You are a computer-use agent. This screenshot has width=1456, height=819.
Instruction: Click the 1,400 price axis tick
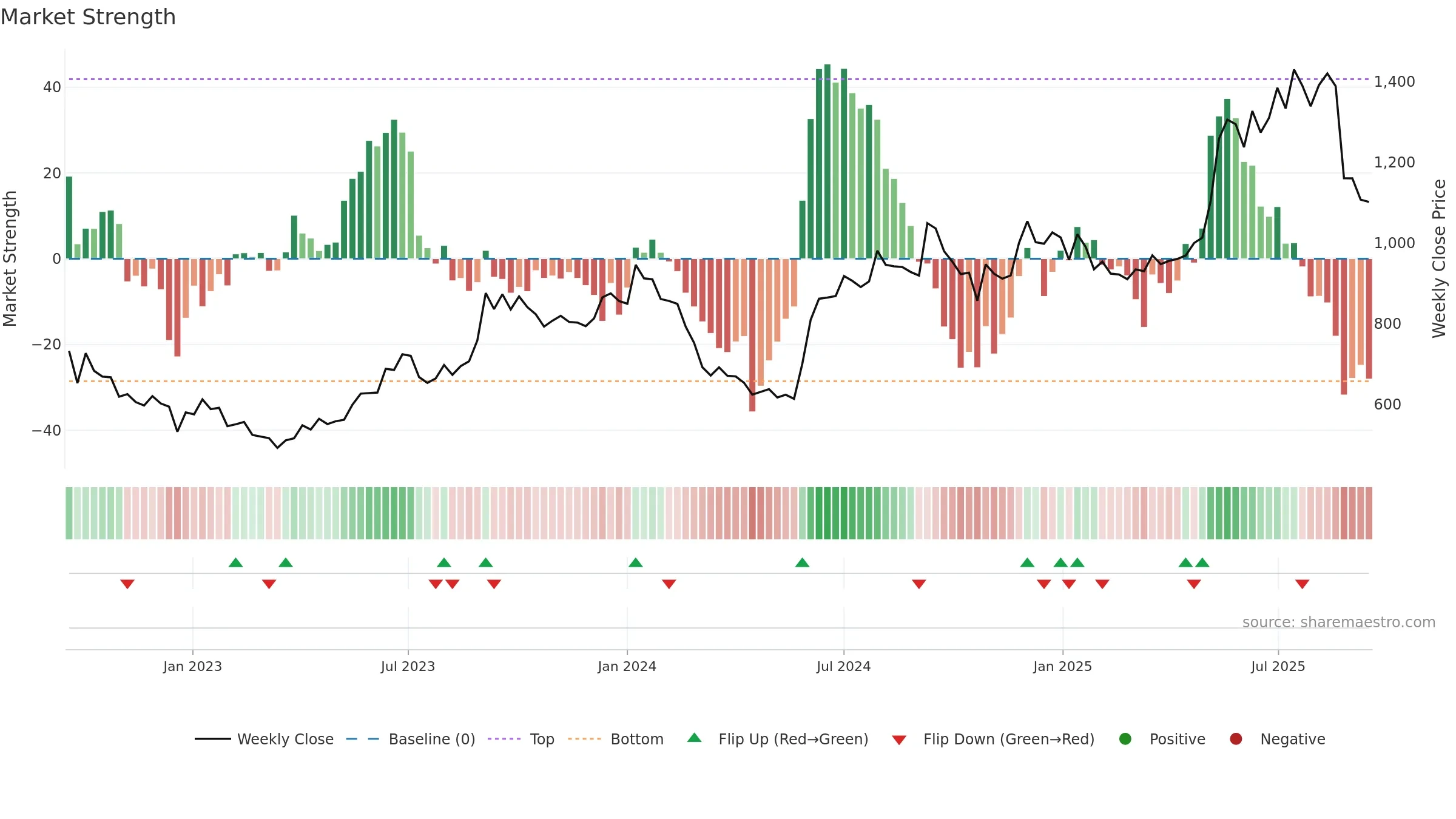tap(1394, 82)
